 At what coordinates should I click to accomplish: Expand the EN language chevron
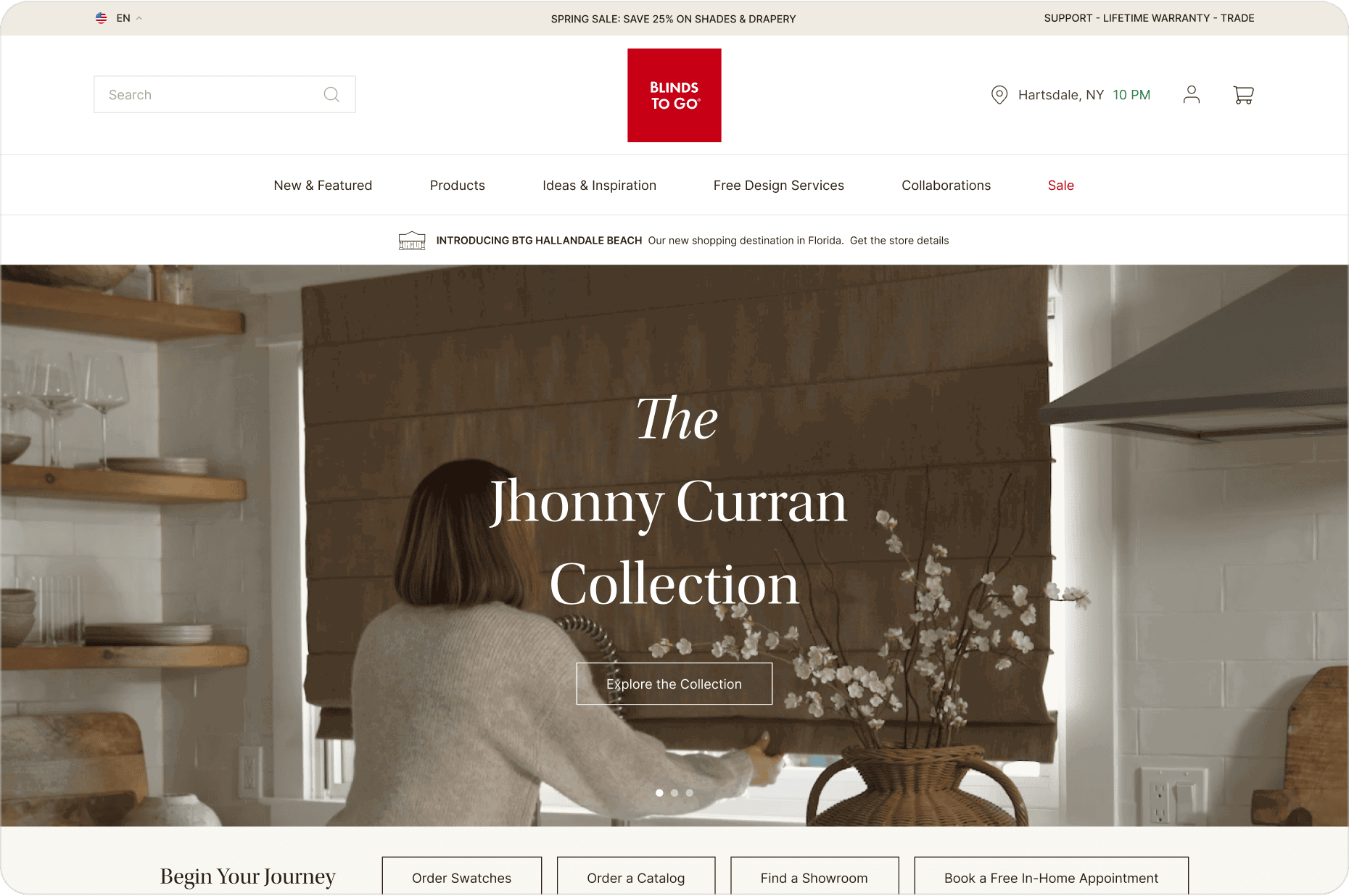[x=139, y=18]
